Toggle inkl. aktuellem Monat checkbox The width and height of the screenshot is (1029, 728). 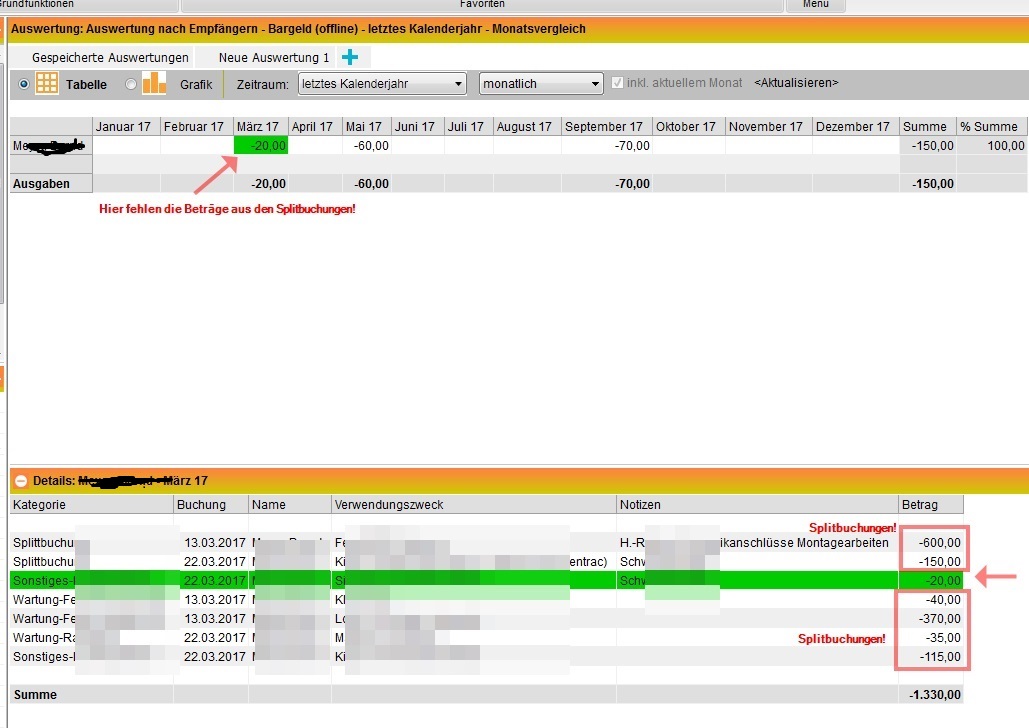pos(617,83)
